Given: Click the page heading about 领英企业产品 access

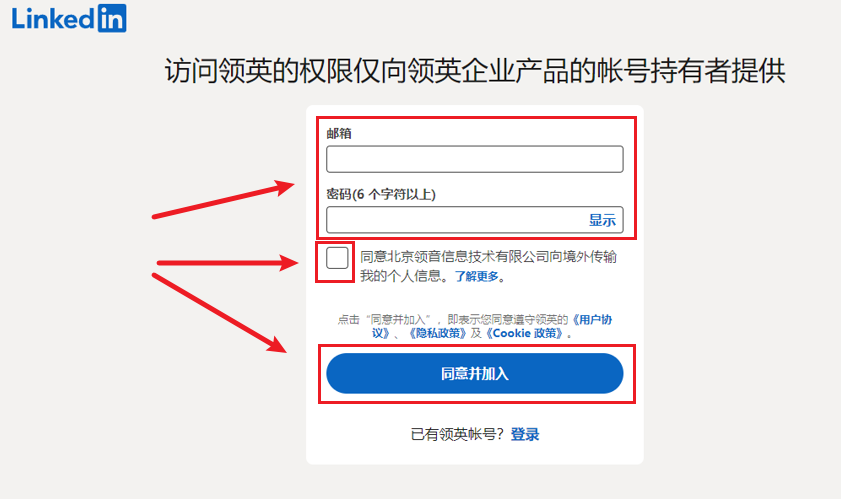Looking at the screenshot, I should click(475, 70).
